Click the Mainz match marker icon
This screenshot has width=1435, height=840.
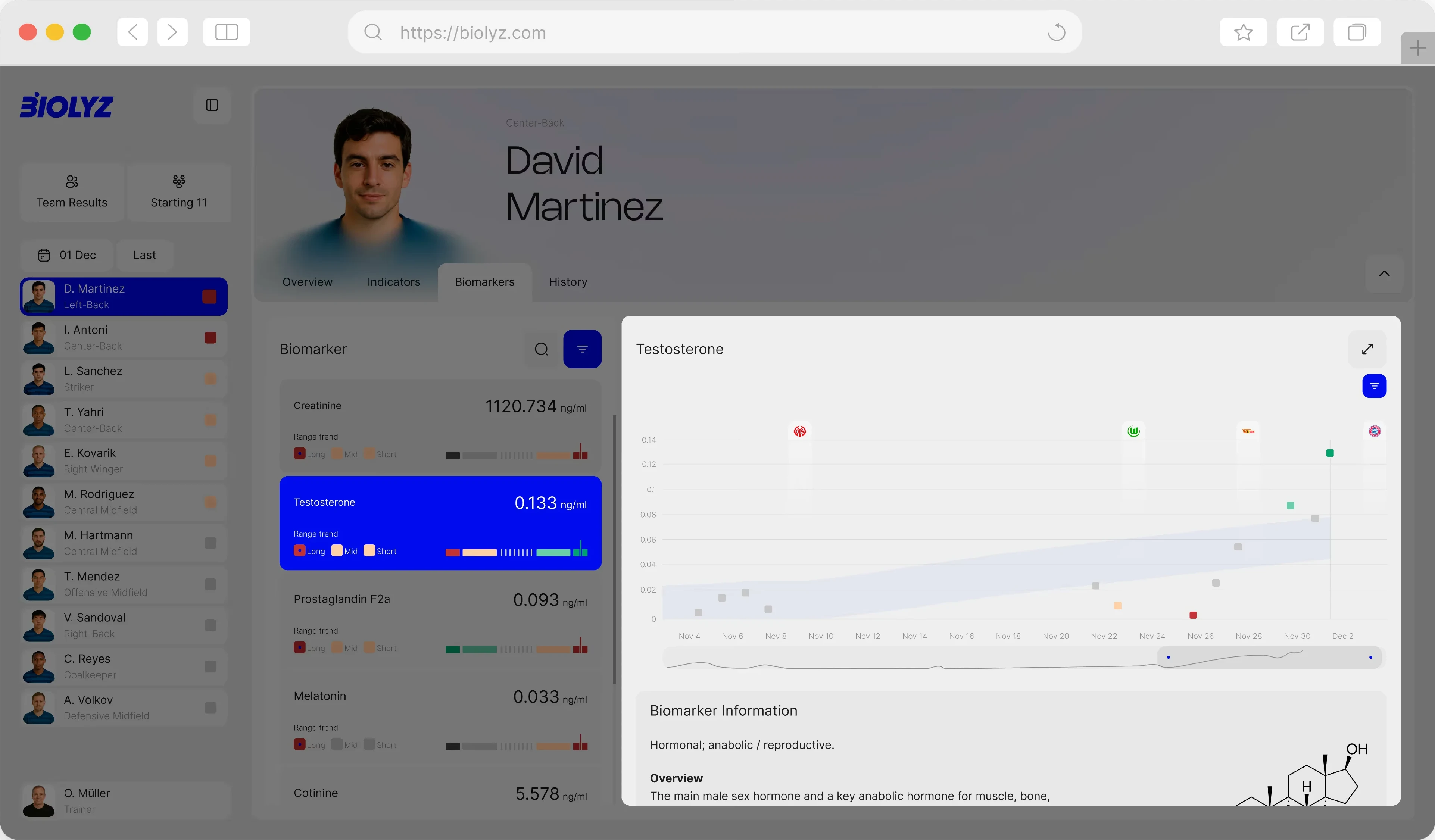[x=800, y=431]
